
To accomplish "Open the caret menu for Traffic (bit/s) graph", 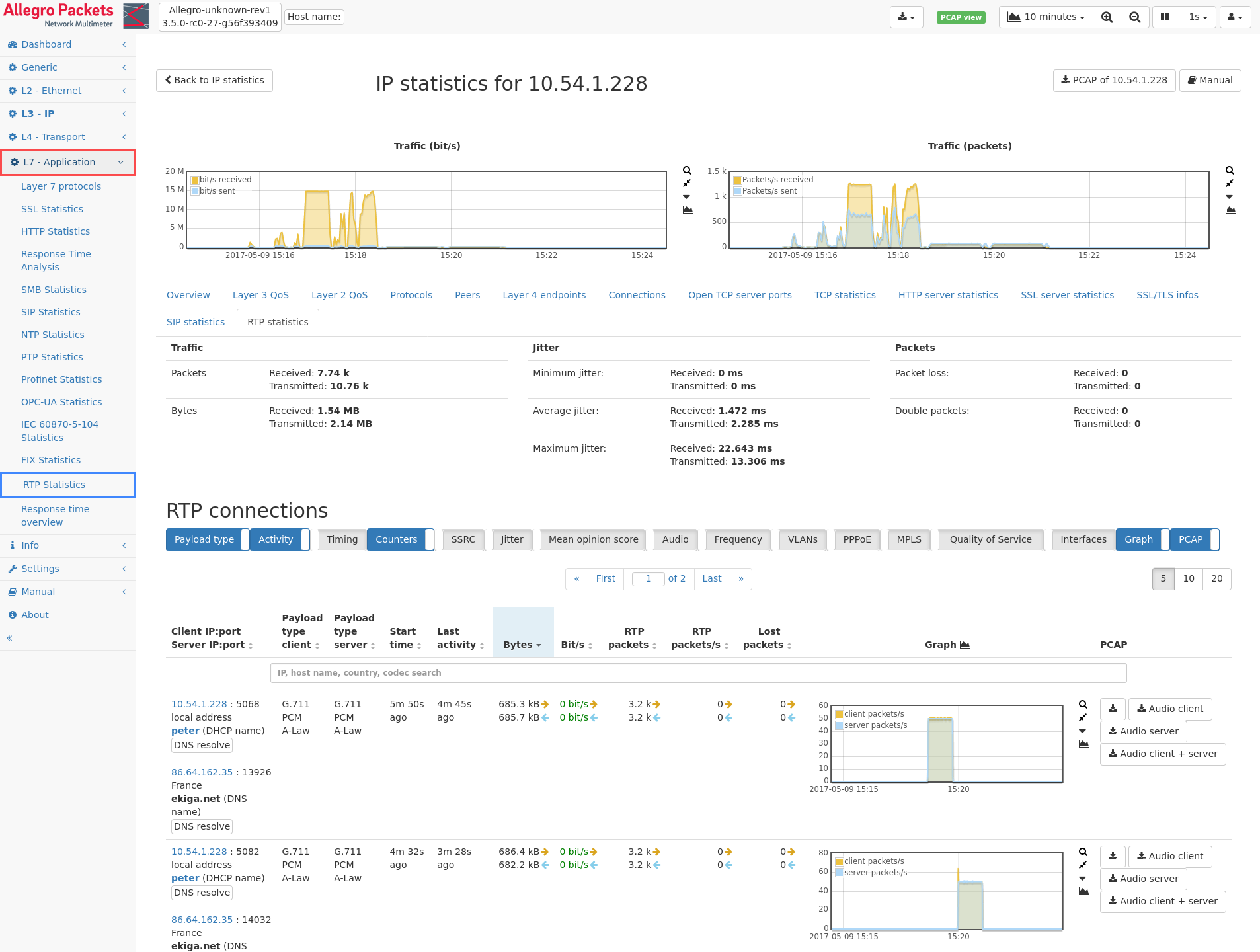I will tap(686, 196).
